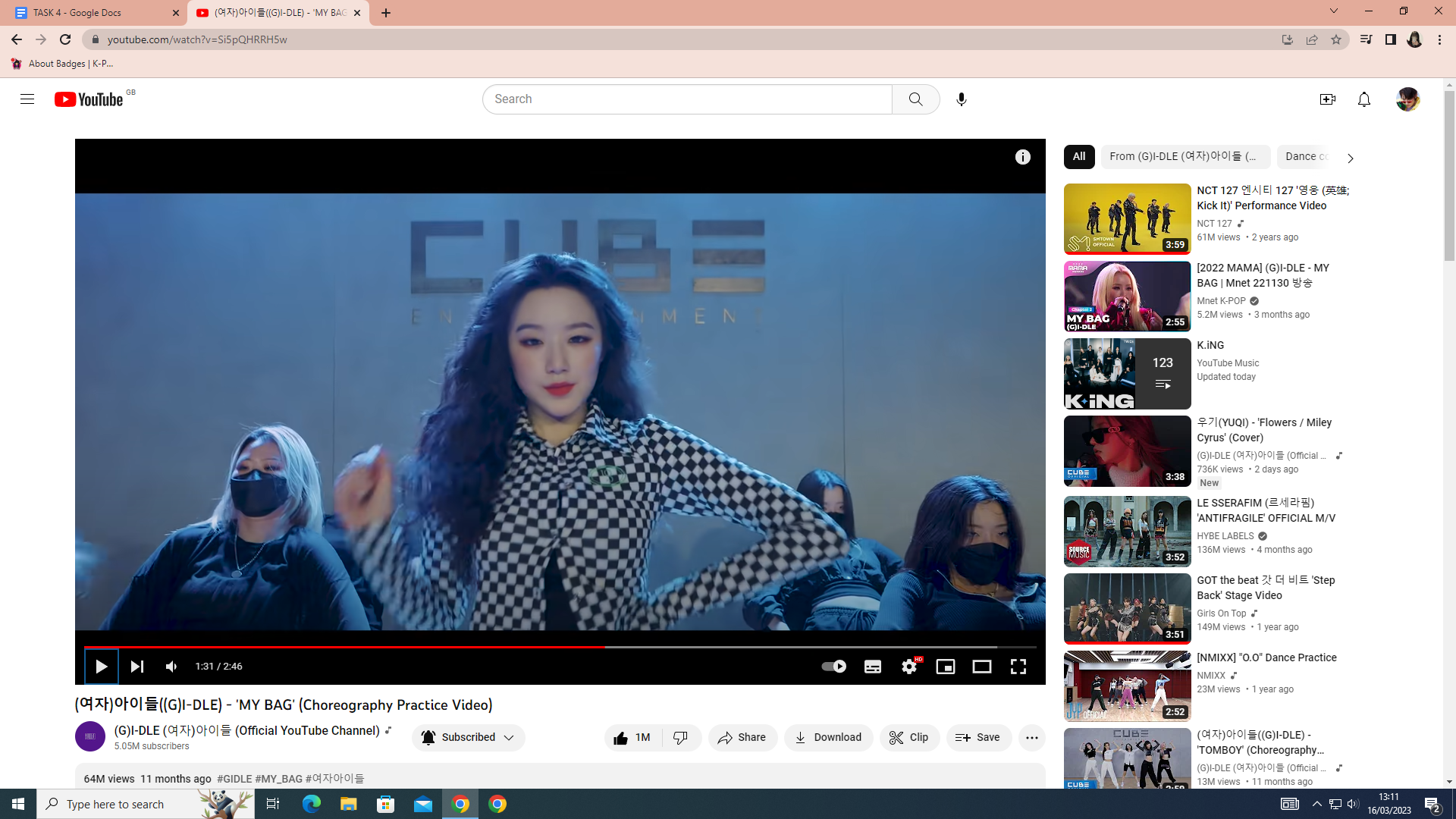
Task: Open the 2022 MAMA MY BAG thumbnail
Action: 1127,297
